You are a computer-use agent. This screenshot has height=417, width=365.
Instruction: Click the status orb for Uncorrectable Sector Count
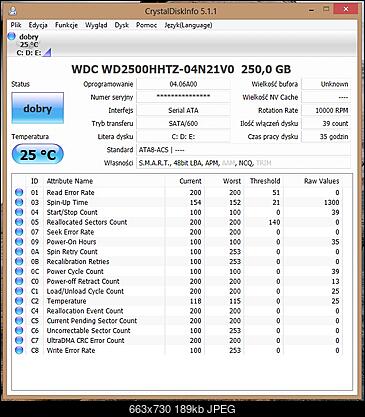click(x=19, y=330)
